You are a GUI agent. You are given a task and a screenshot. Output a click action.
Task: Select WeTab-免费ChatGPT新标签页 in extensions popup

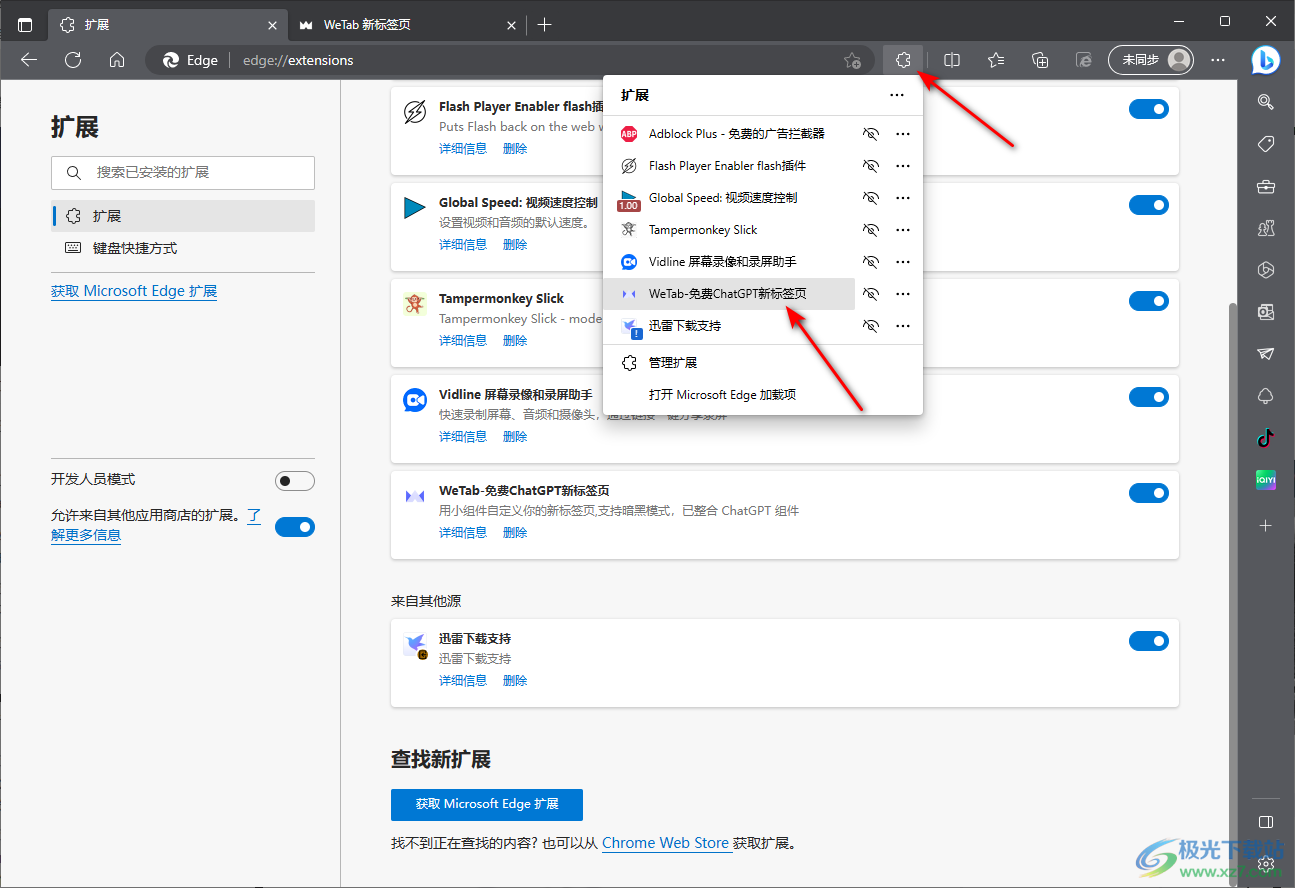coord(730,294)
